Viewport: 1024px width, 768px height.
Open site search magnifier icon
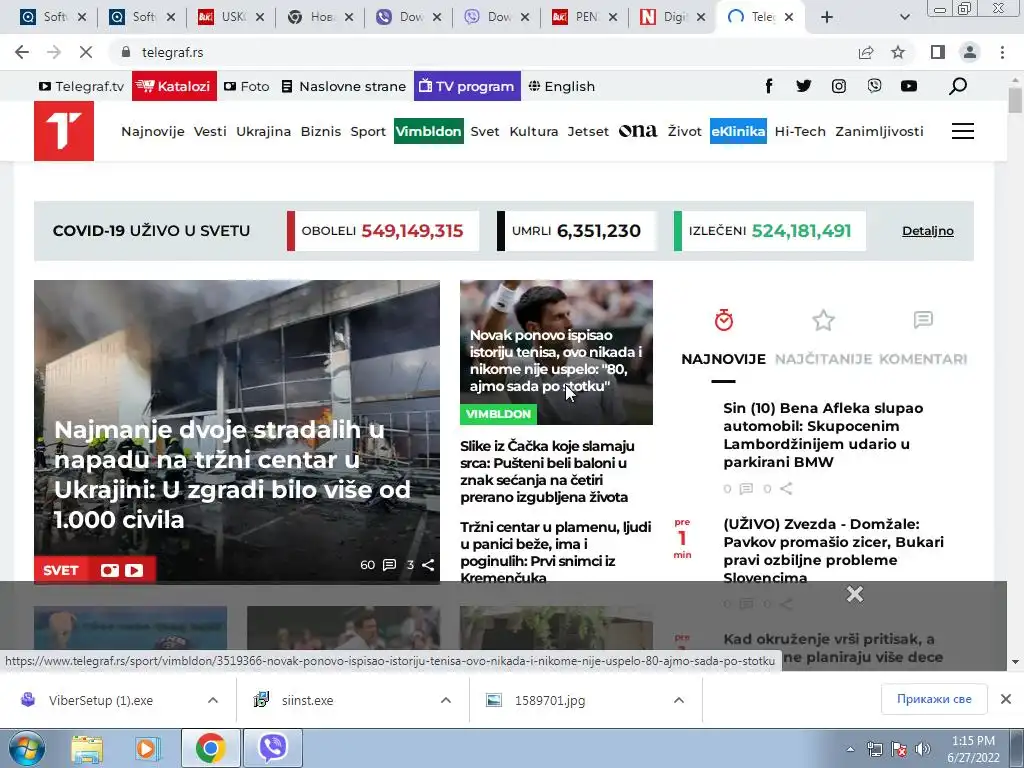(957, 86)
